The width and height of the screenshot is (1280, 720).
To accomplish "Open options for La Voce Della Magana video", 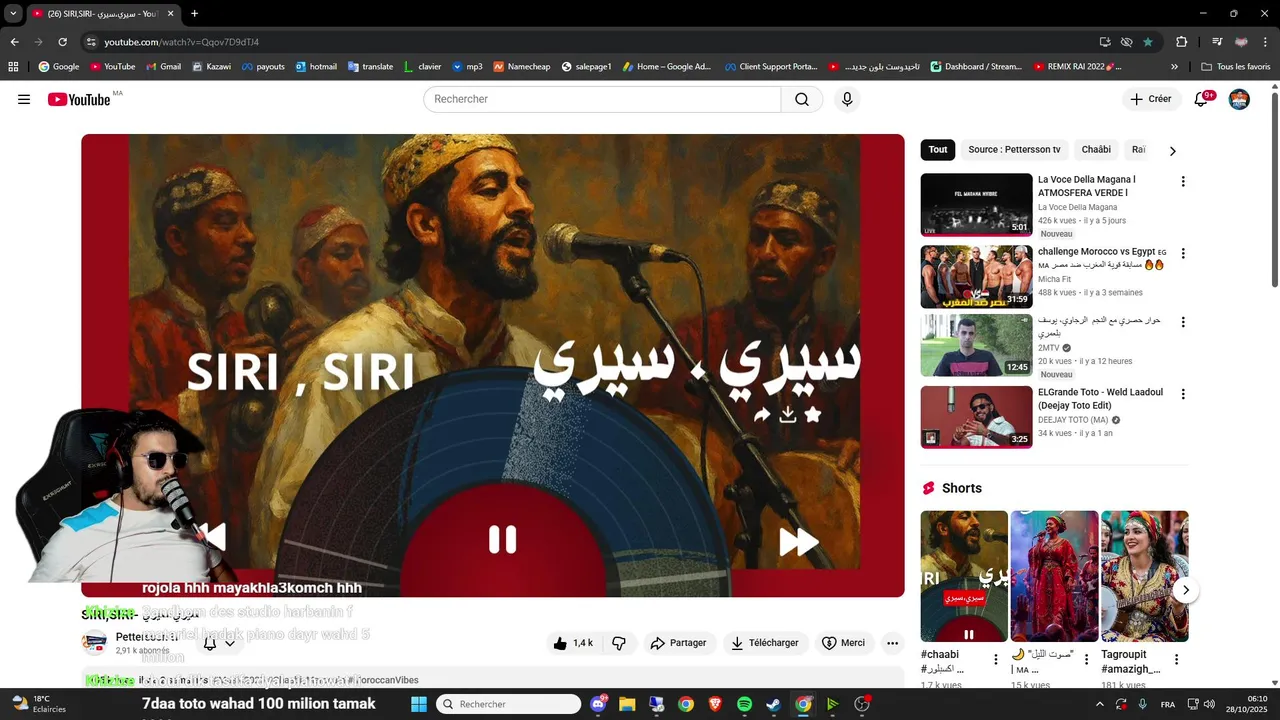I will tap(1183, 182).
